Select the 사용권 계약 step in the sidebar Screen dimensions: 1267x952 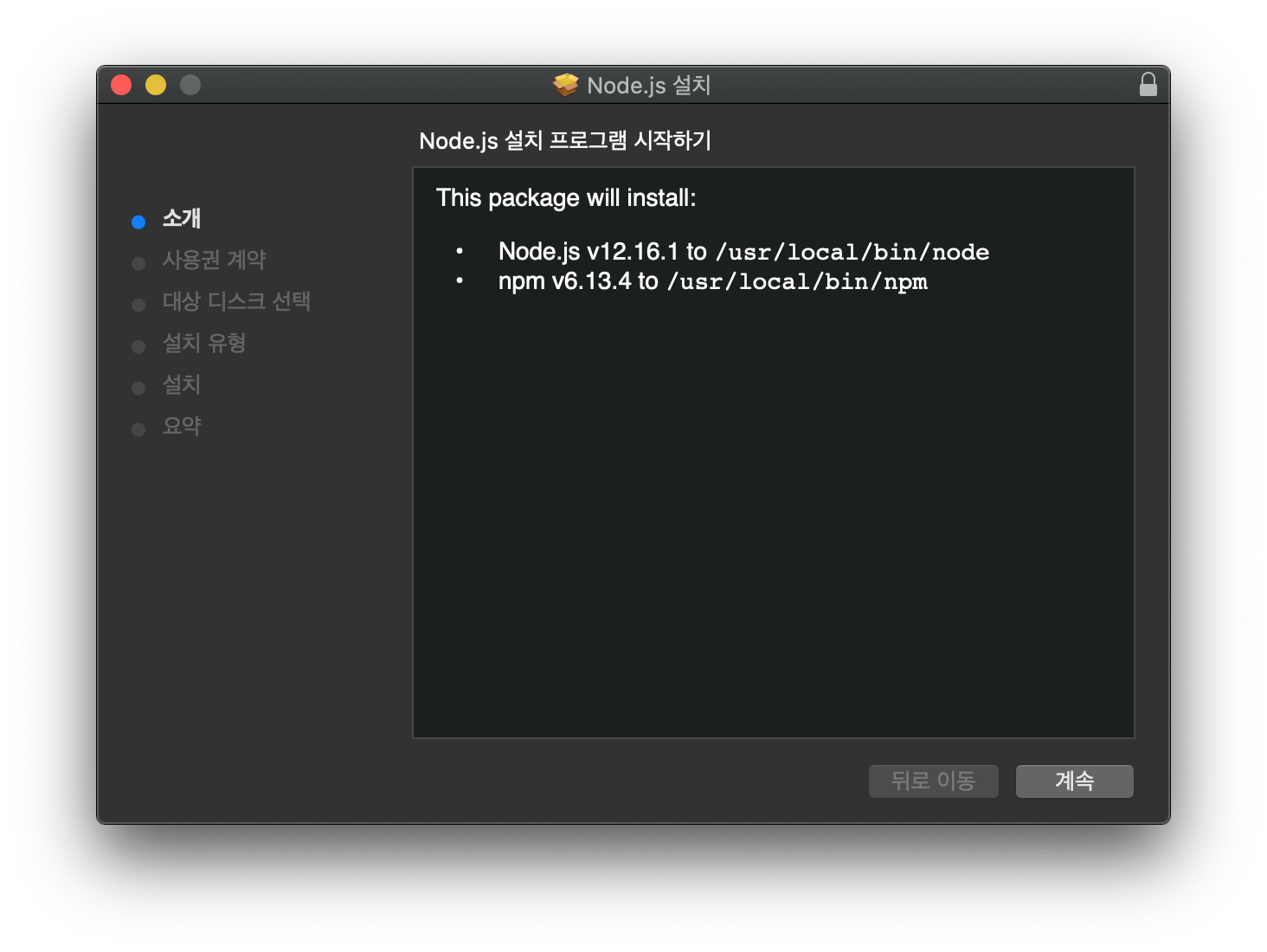pyautogui.click(x=215, y=260)
